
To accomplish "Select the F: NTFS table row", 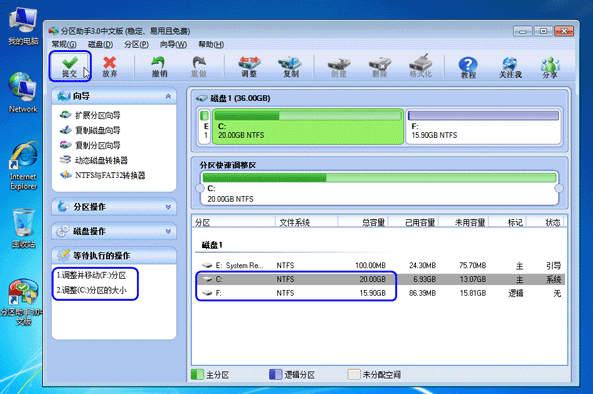I will coord(380,293).
